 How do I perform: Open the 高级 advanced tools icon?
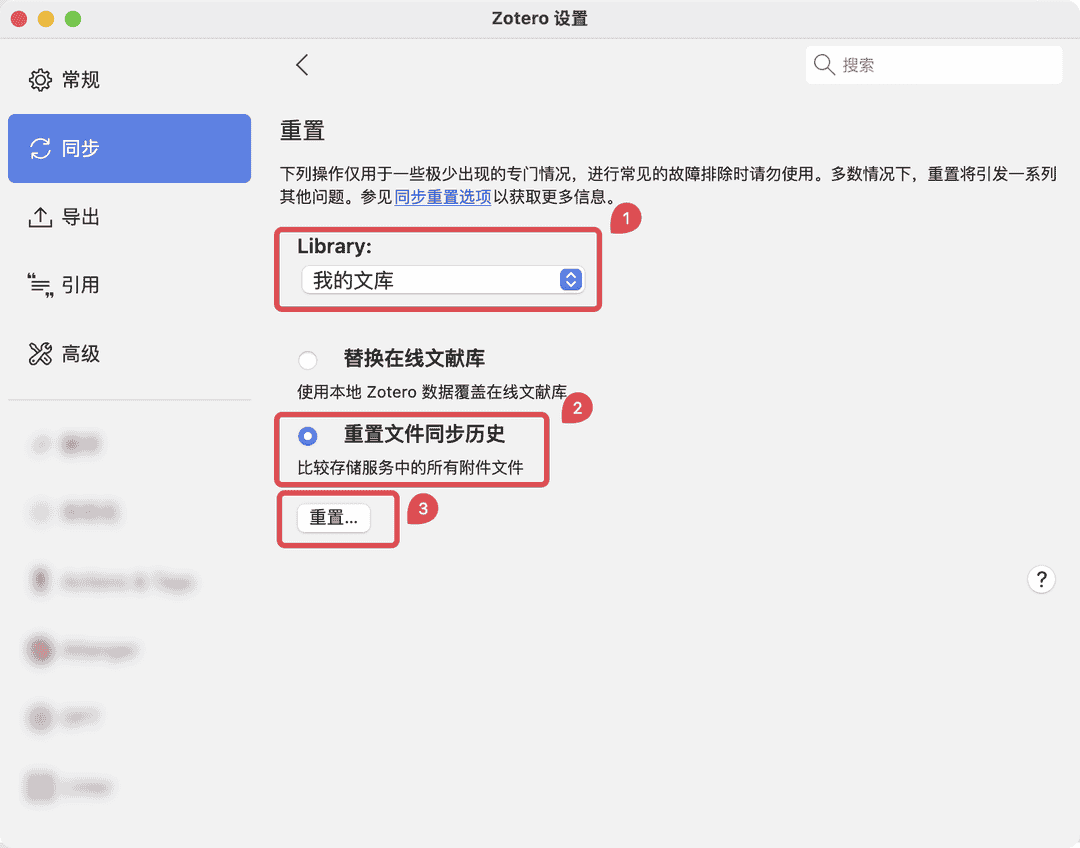(40, 354)
